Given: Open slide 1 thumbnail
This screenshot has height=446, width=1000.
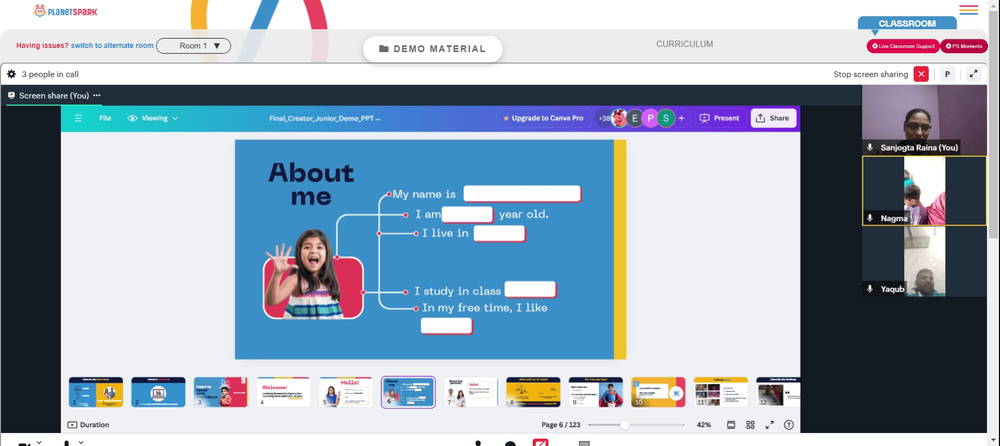Looking at the screenshot, I should pos(96,392).
